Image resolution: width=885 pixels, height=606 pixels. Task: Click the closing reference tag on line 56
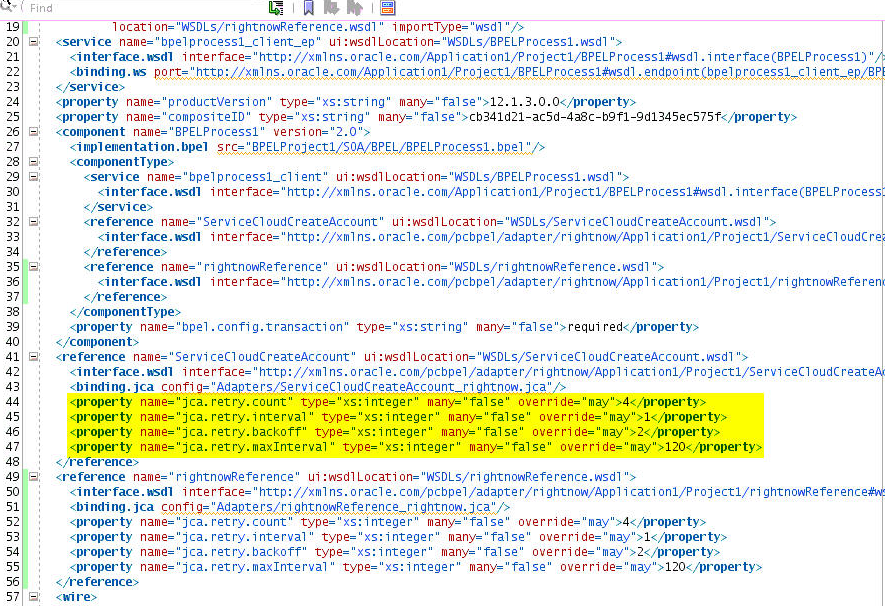point(97,582)
